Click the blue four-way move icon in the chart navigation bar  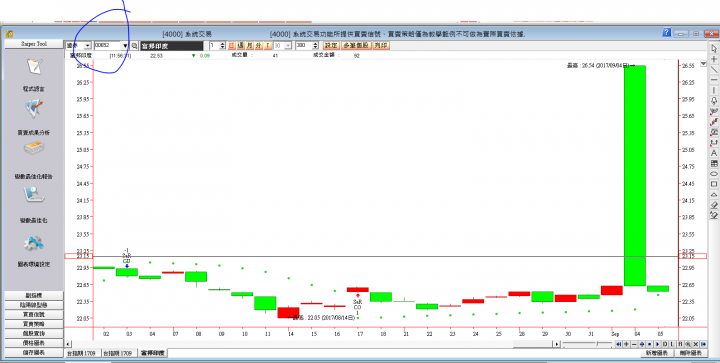pos(642,344)
